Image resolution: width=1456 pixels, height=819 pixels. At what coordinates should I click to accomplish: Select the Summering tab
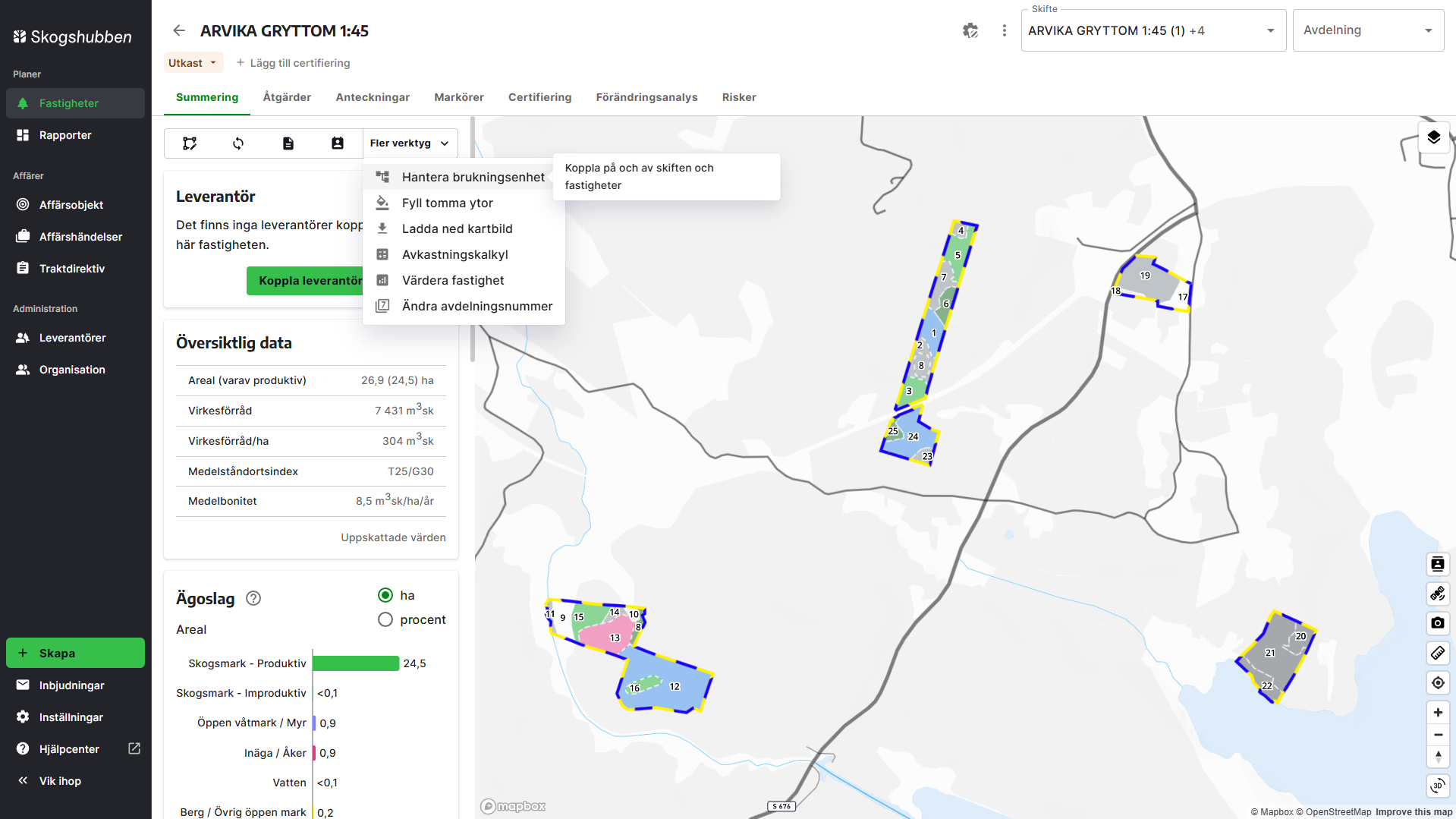(x=207, y=97)
